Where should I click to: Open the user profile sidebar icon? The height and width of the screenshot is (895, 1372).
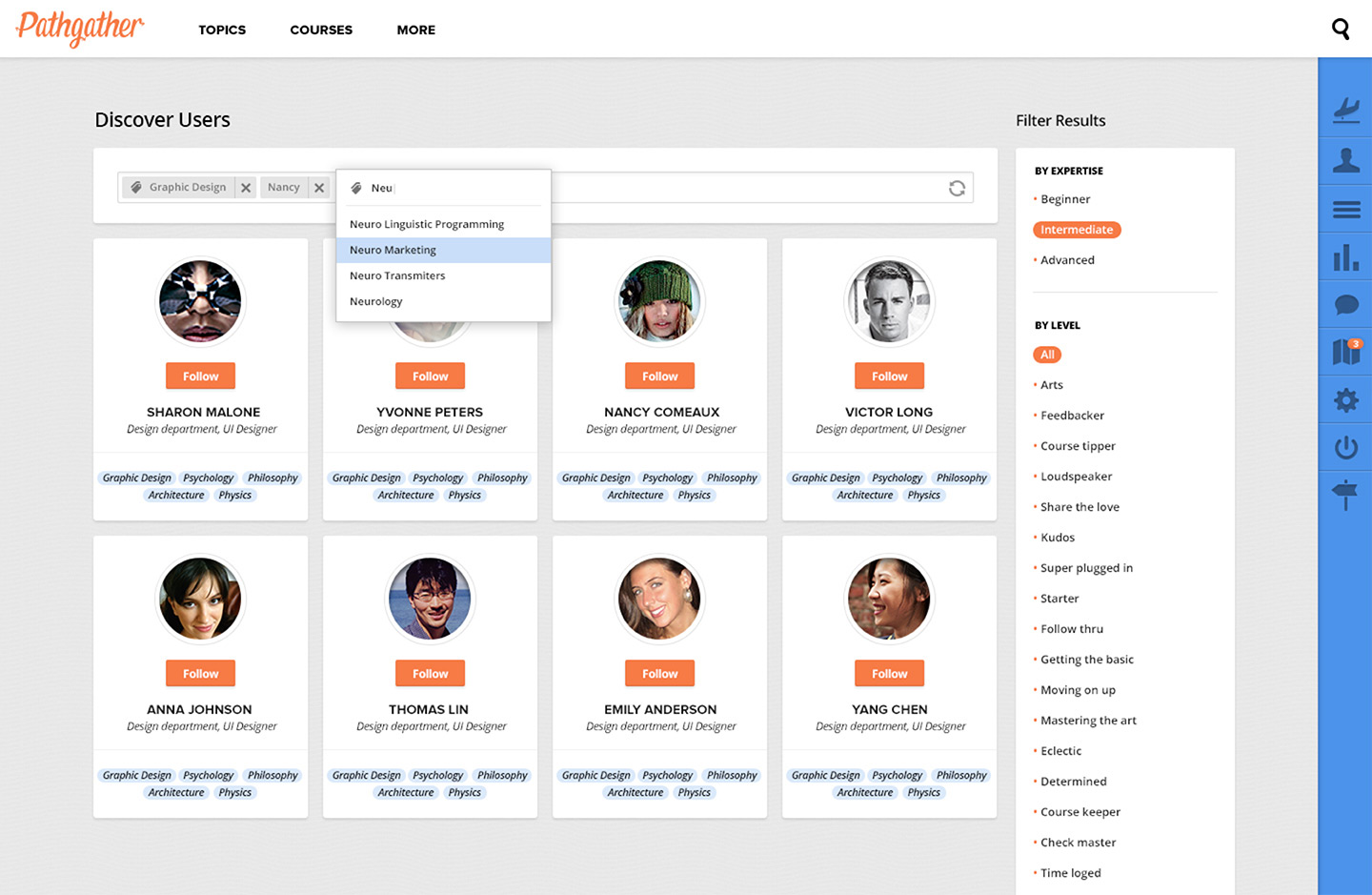click(x=1345, y=160)
